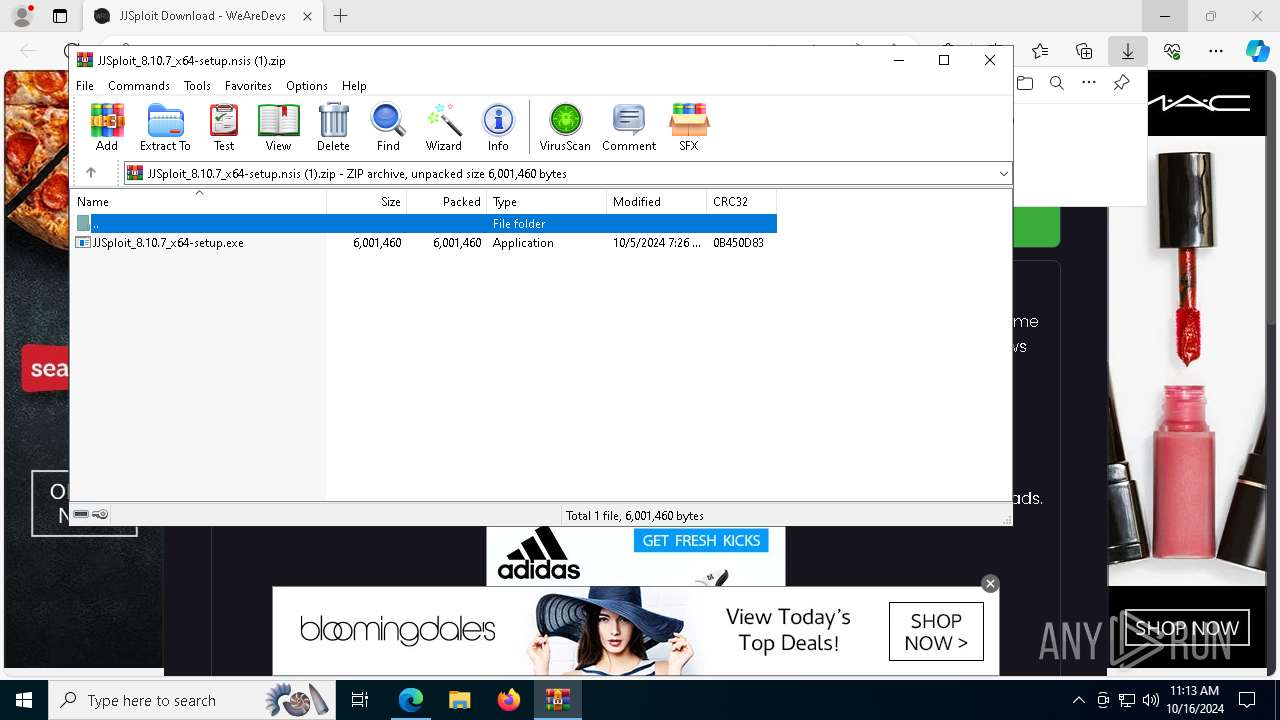Open Edge favorites star icon
1280x720 pixels.
click(x=1040, y=51)
